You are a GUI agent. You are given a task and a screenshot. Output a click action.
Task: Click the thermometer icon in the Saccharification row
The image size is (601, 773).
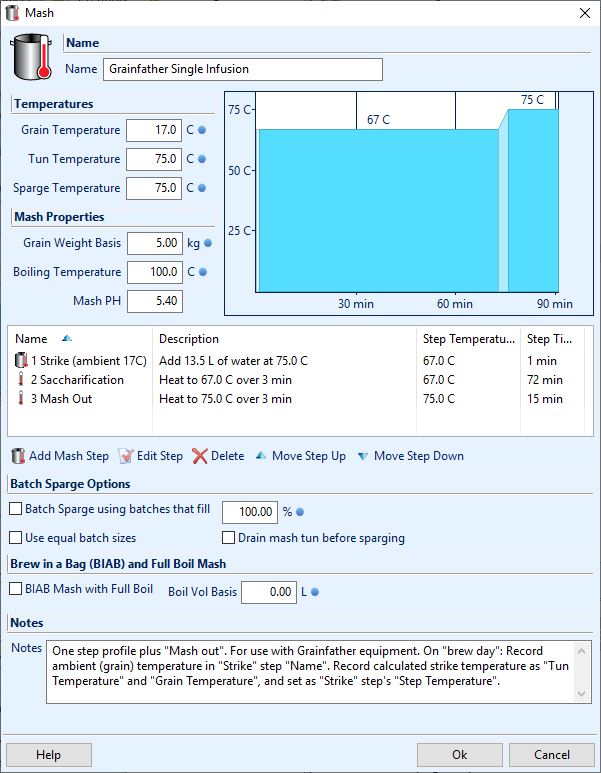(21, 380)
